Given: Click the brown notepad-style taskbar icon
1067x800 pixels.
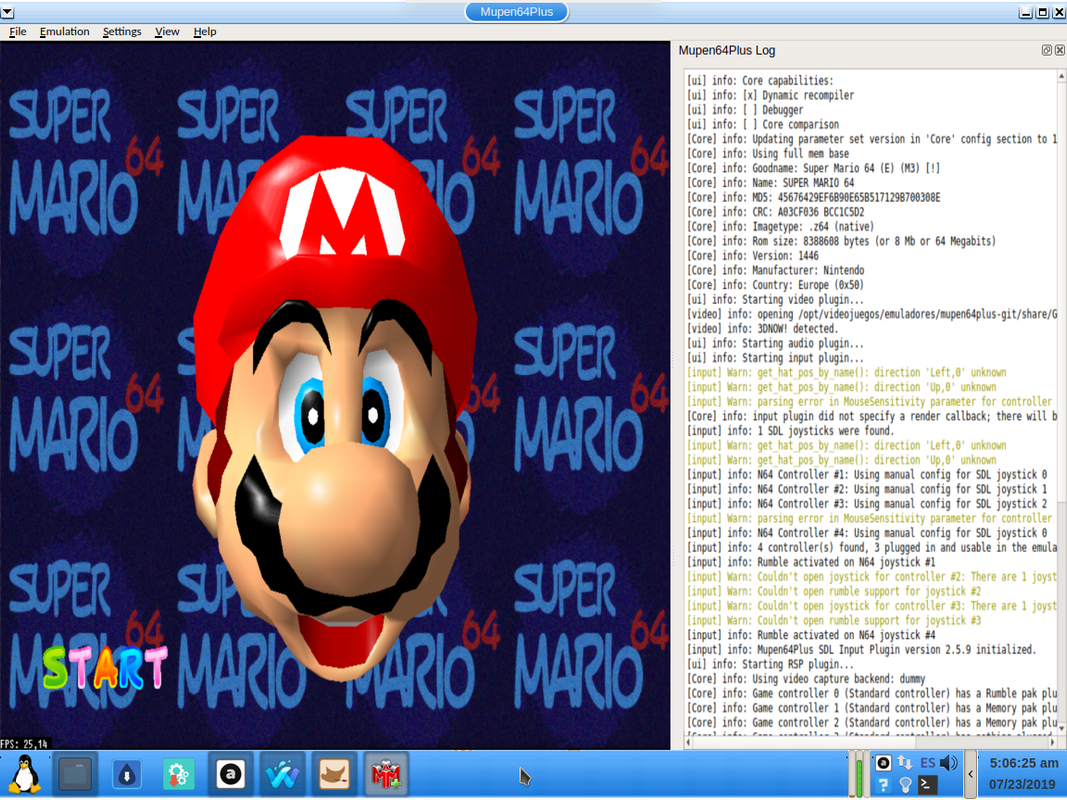Looking at the screenshot, I should [334, 774].
